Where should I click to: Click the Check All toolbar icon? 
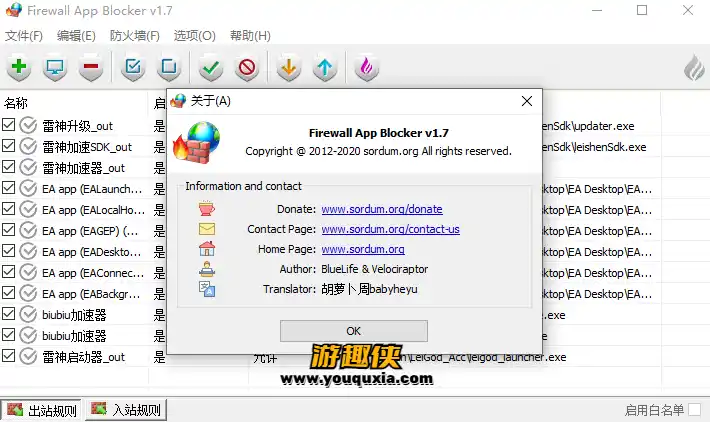click(x=133, y=67)
